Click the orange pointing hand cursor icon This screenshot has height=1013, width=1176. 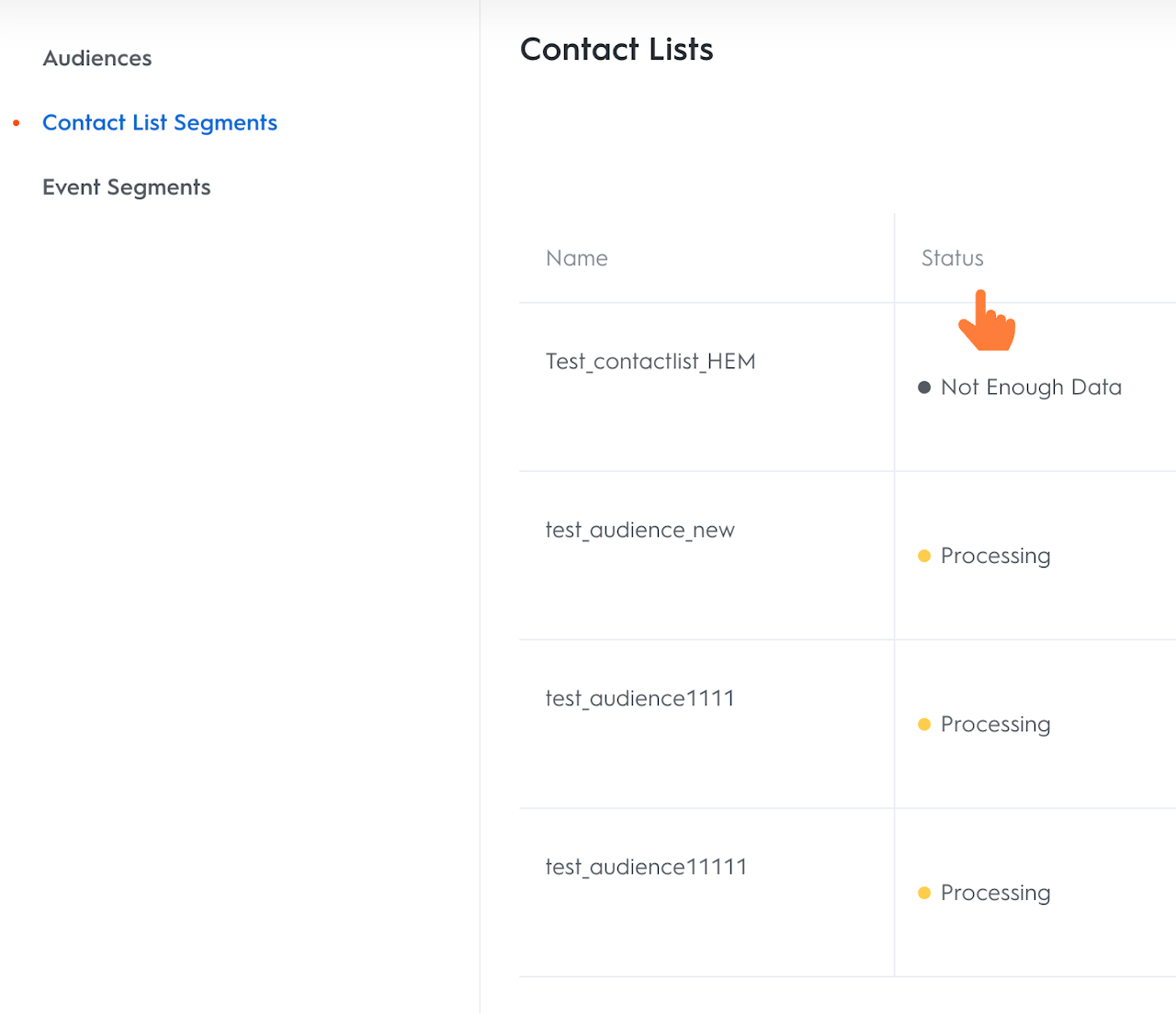987,323
